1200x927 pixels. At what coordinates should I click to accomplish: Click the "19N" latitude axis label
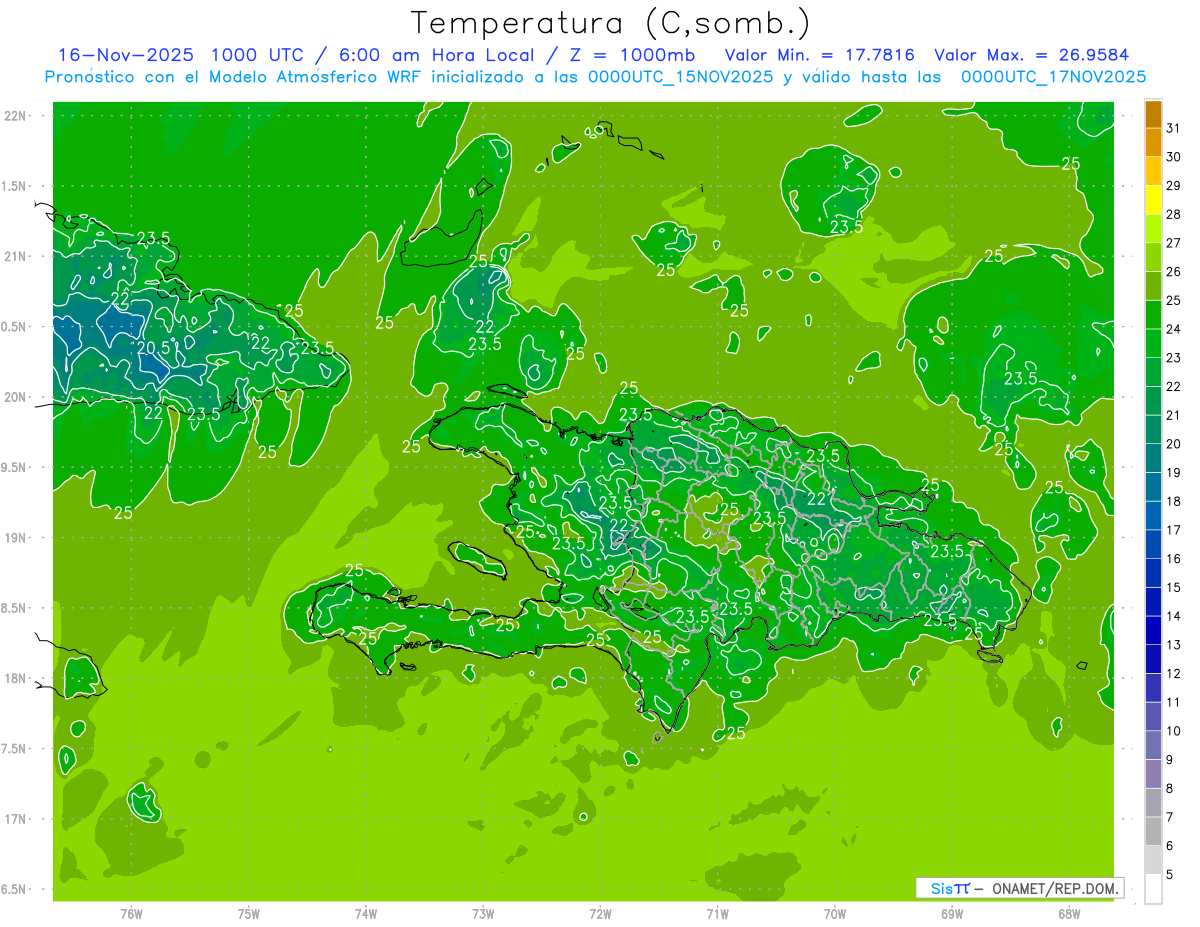(16, 538)
